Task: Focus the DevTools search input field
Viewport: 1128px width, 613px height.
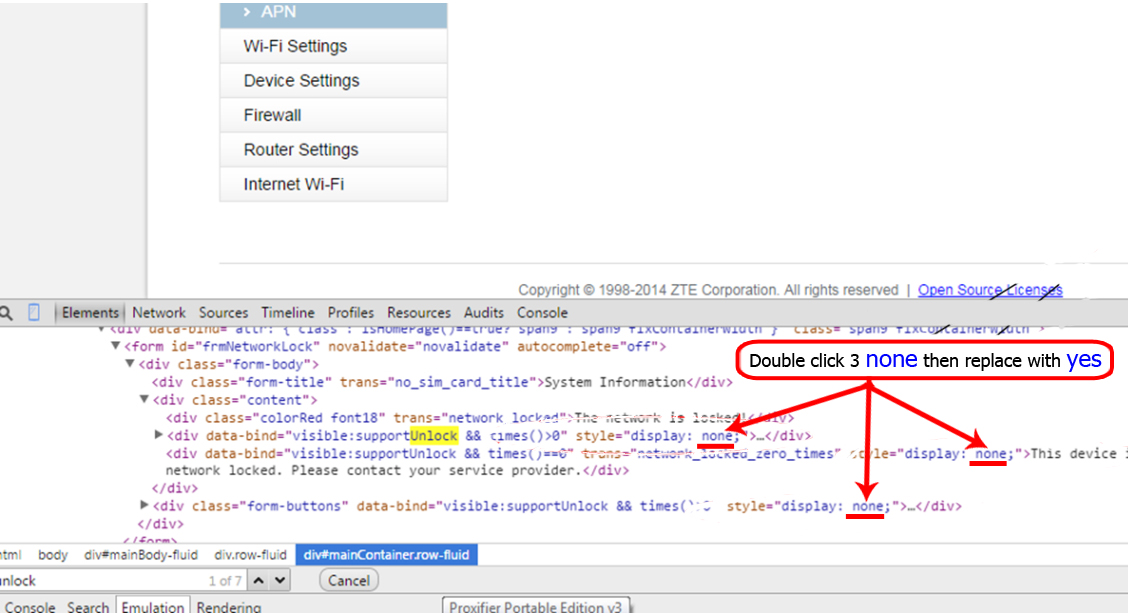Action: point(122,581)
